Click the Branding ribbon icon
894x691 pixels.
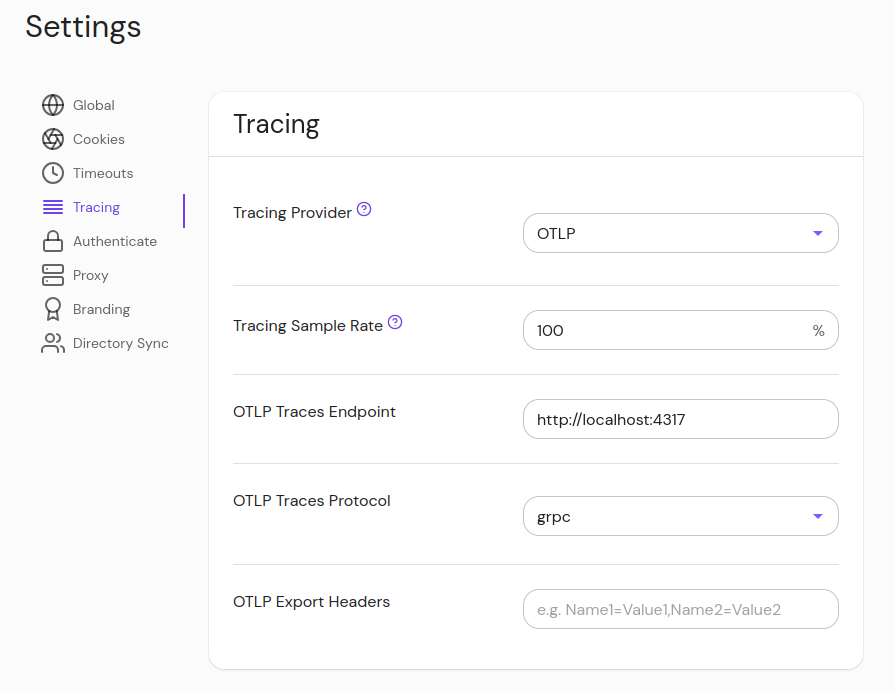point(52,309)
